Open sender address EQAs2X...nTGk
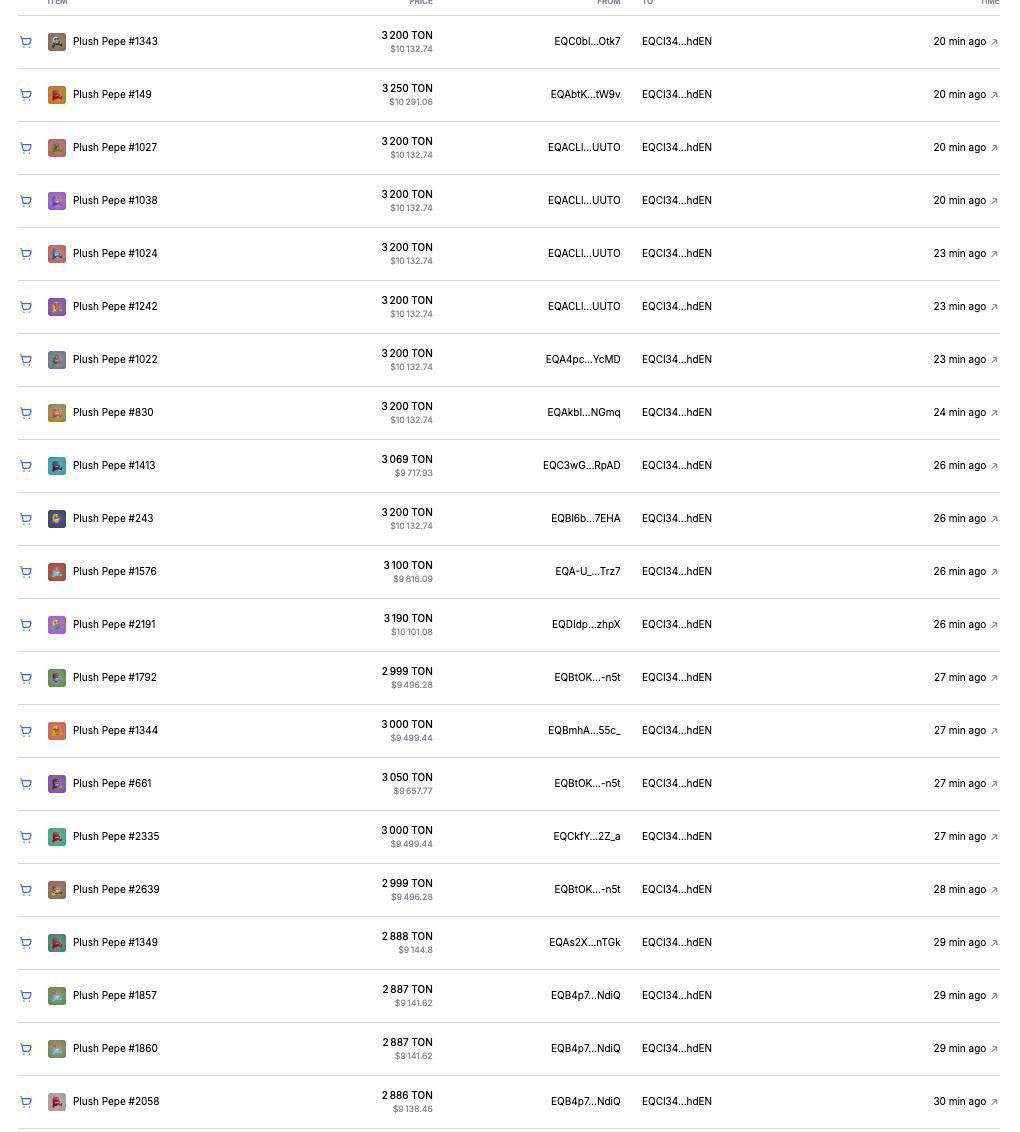This screenshot has width=1020, height=1132. 584,943
